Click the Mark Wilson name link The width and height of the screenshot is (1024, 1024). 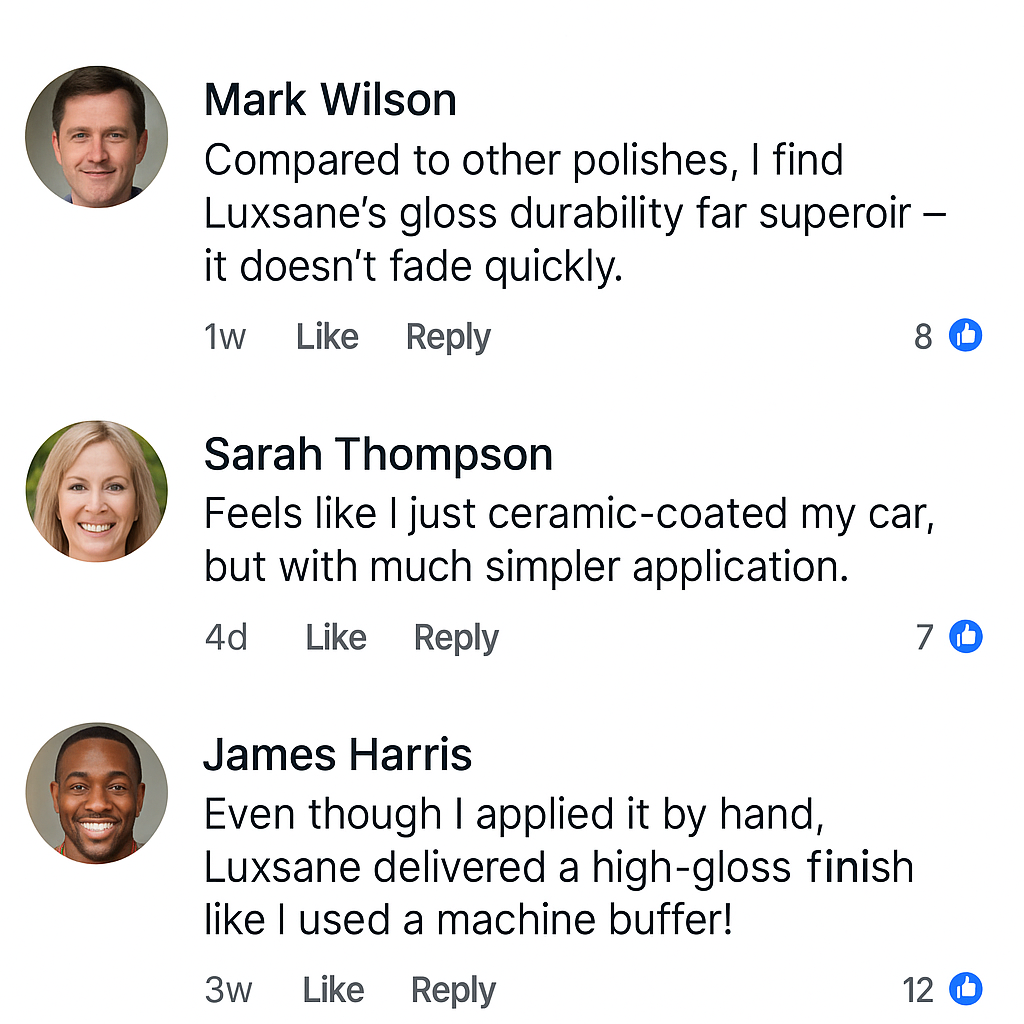point(330,100)
